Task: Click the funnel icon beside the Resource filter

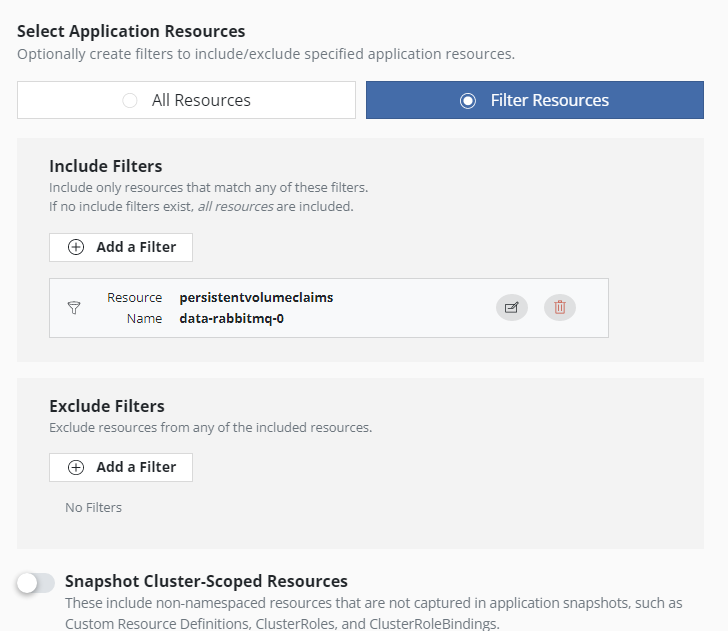Action: point(74,307)
